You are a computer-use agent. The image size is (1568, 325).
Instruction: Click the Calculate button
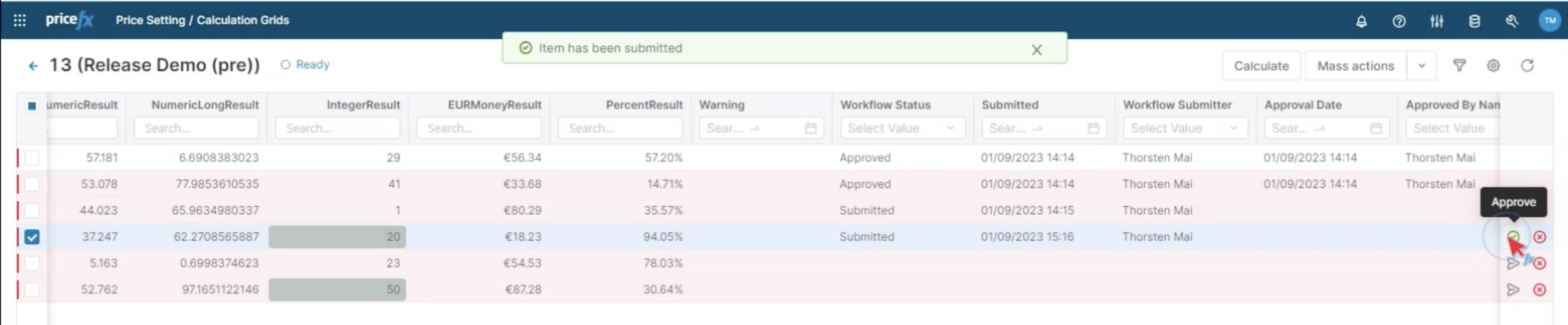[x=1260, y=66]
